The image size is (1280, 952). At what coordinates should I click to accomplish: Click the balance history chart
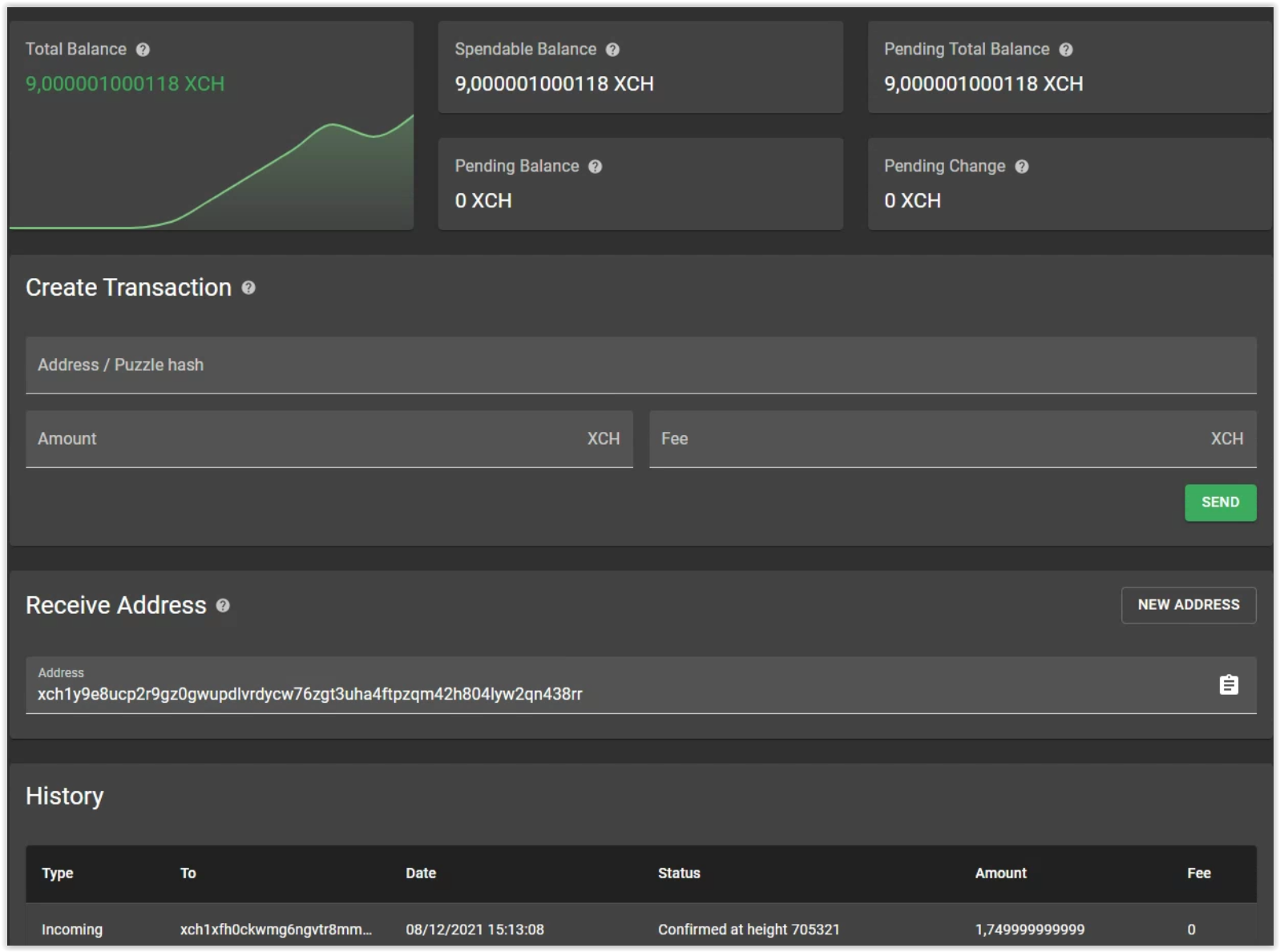pyautogui.click(x=212, y=172)
